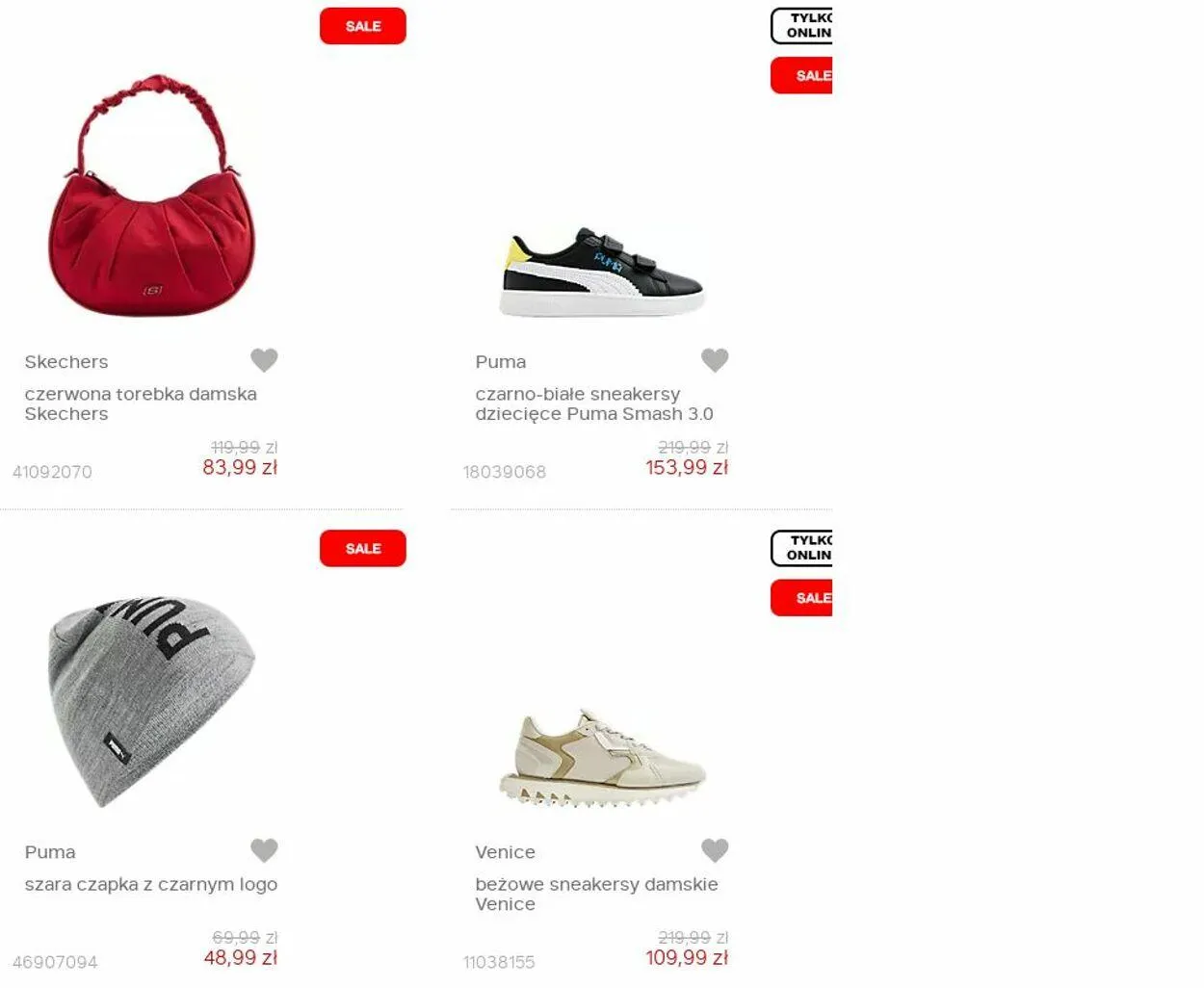Click SALE badge on Puma Smash sneakers
The height and width of the screenshot is (988, 1204).
801,76
